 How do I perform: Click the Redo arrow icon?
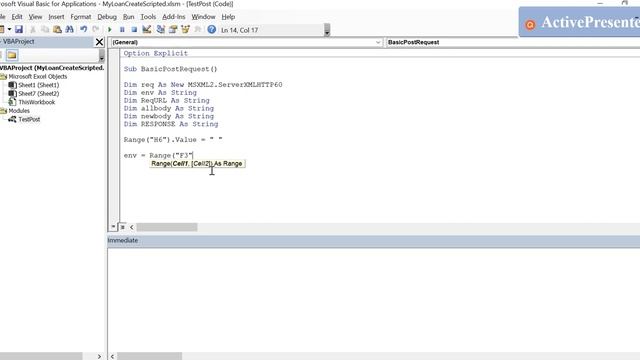(96, 29)
